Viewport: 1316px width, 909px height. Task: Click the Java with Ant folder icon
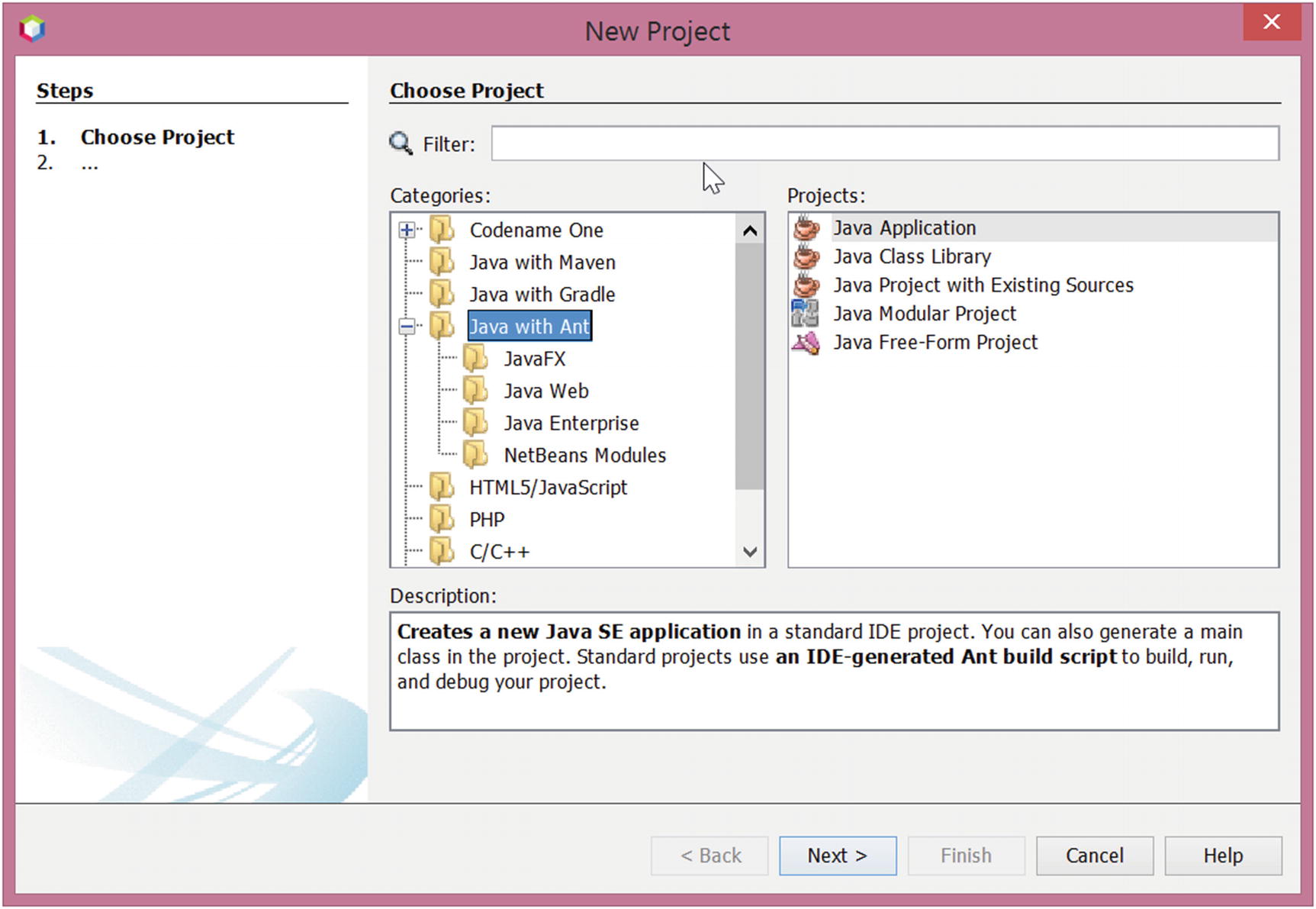click(x=442, y=326)
